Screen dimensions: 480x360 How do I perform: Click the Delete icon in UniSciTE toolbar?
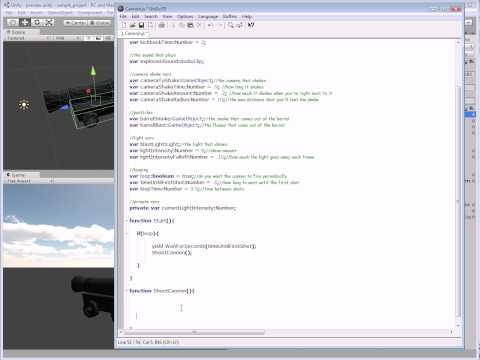click(199, 25)
